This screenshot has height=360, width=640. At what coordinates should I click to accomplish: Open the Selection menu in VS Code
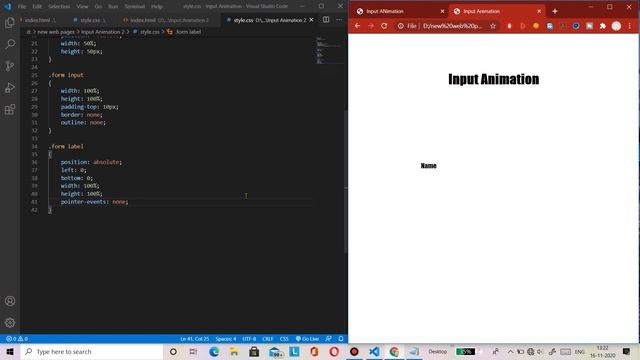(x=59, y=7)
